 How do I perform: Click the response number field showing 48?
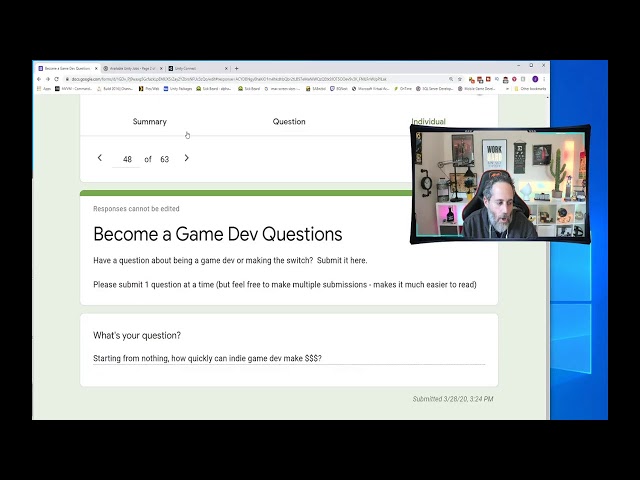pos(127,159)
